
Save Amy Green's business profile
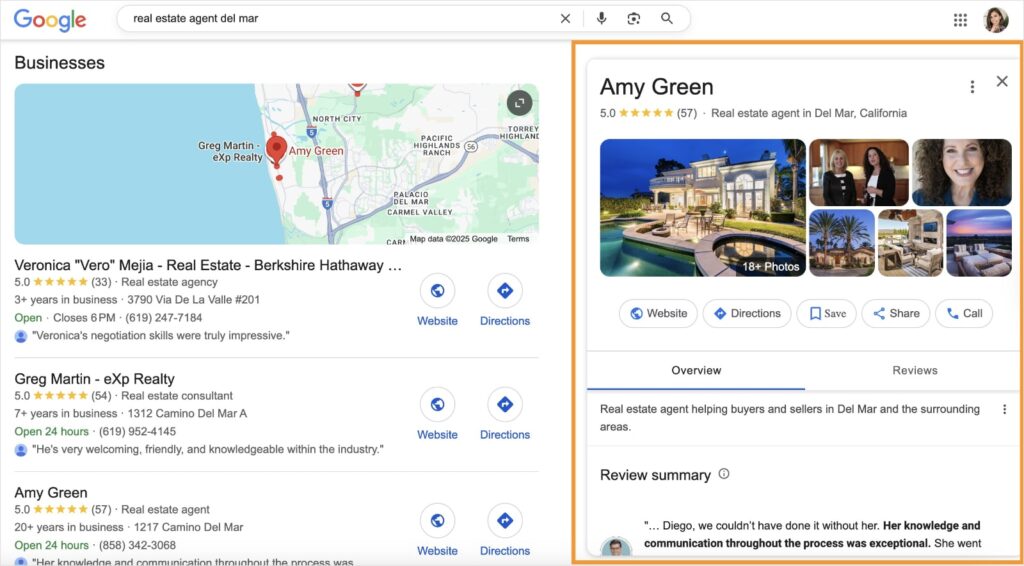(x=826, y=313)
